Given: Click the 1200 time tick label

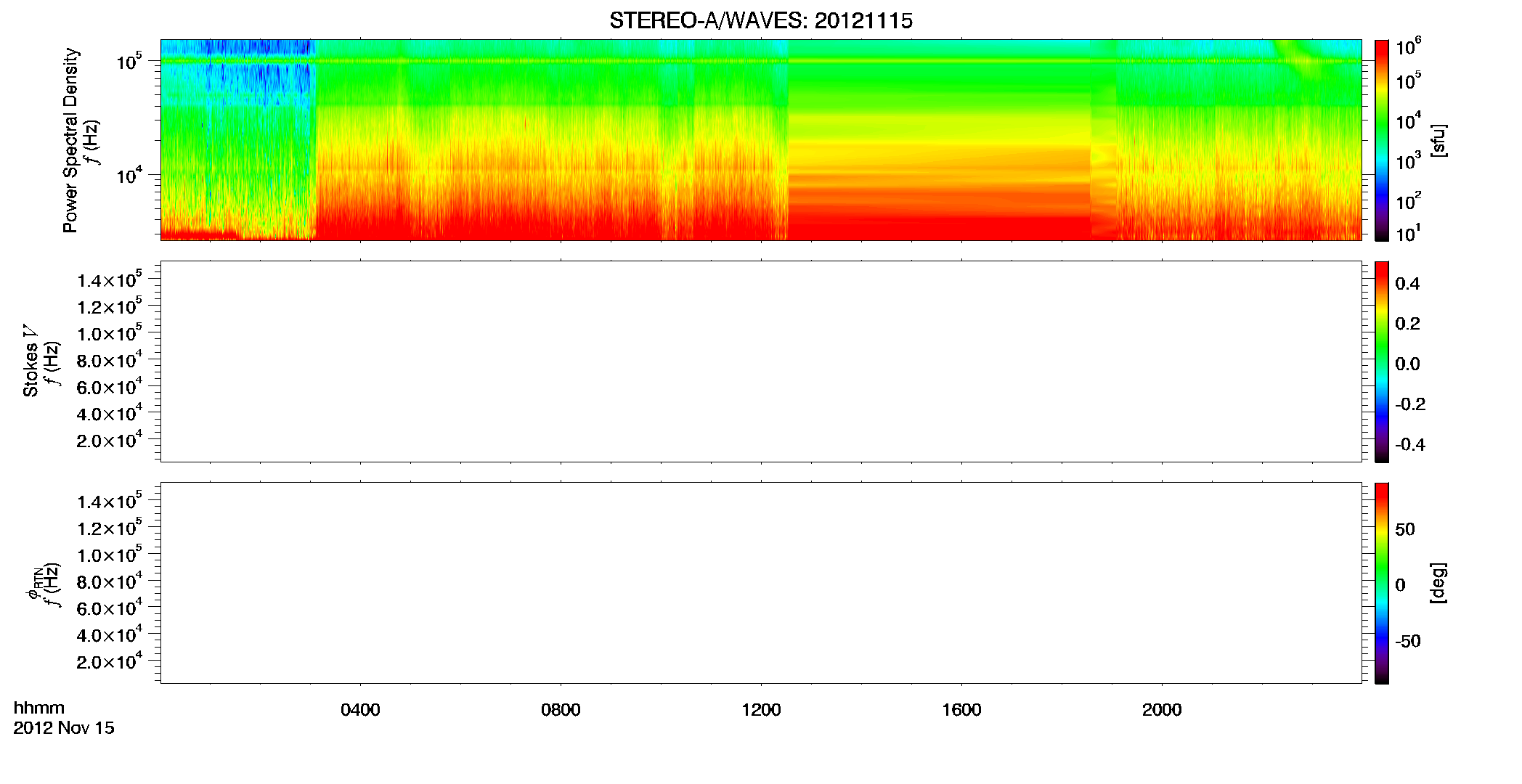Looking at the screenshot, I should coord(761,710).
